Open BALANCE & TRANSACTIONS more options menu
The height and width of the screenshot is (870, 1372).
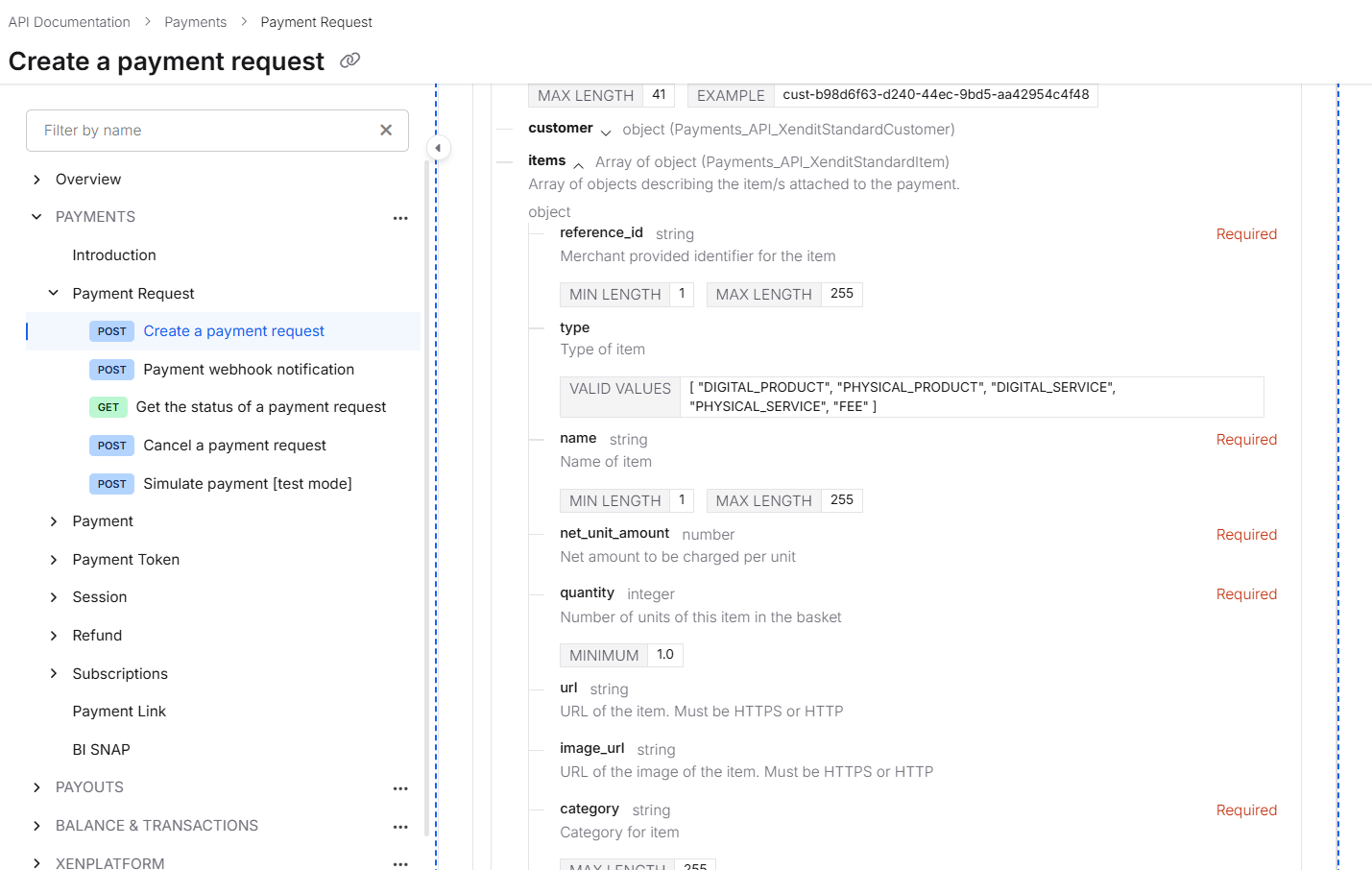[x=400, y=827]
